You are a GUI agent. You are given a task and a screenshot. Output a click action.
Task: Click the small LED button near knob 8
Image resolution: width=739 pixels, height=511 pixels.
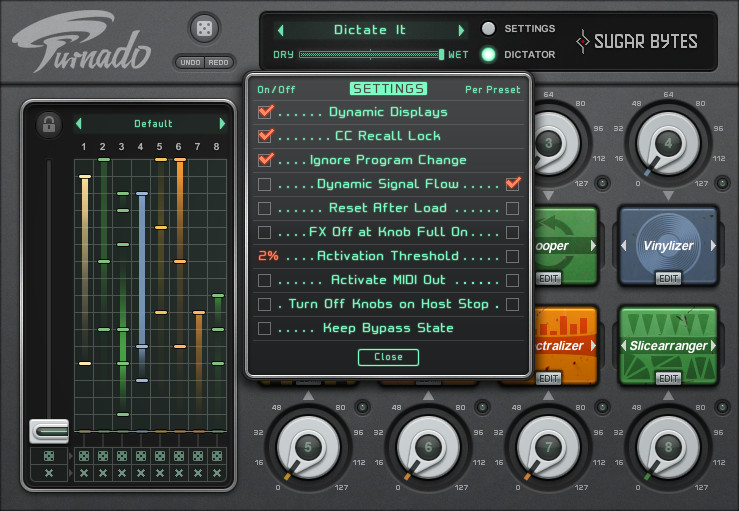(723, 407)
